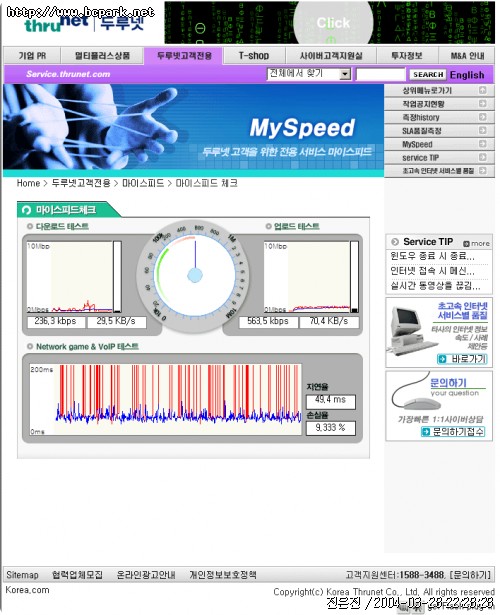Open the 협력업체모집 footer link
This screenshot has height=615, width=500.
(77, 575)
